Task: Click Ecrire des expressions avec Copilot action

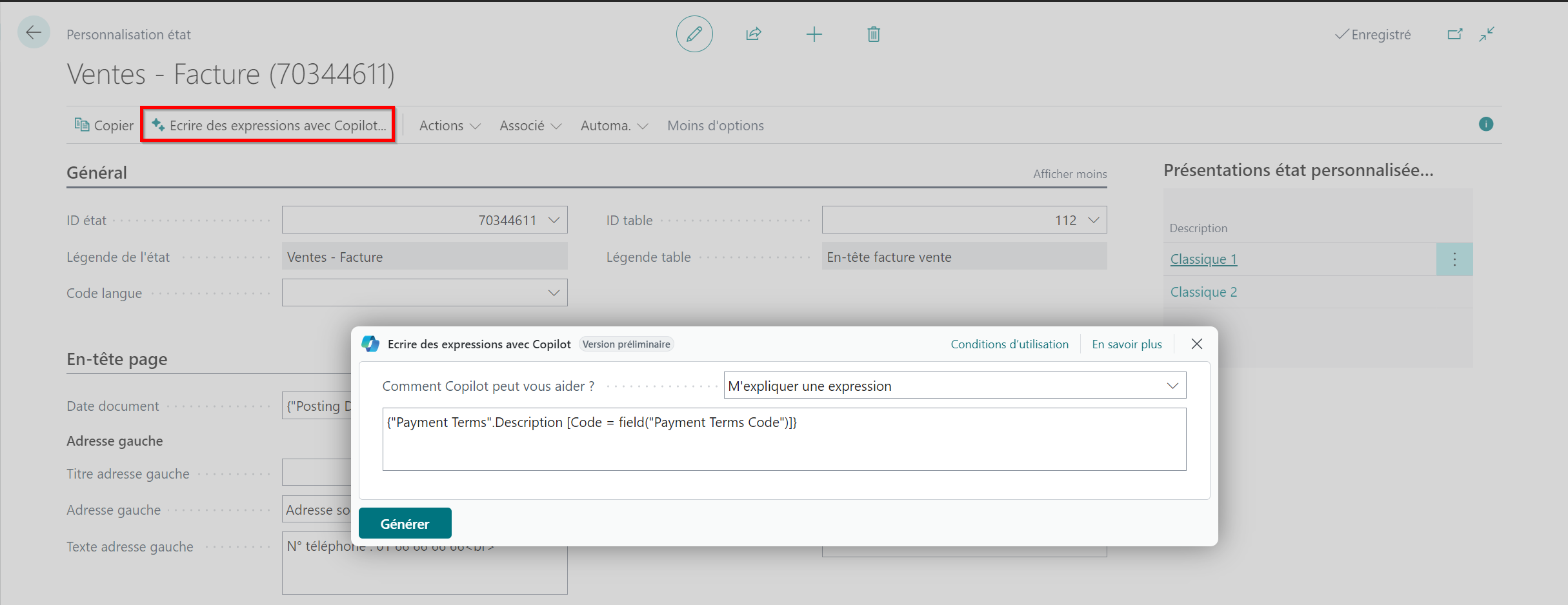Action: pyautogui.click(x=268, y=125)
